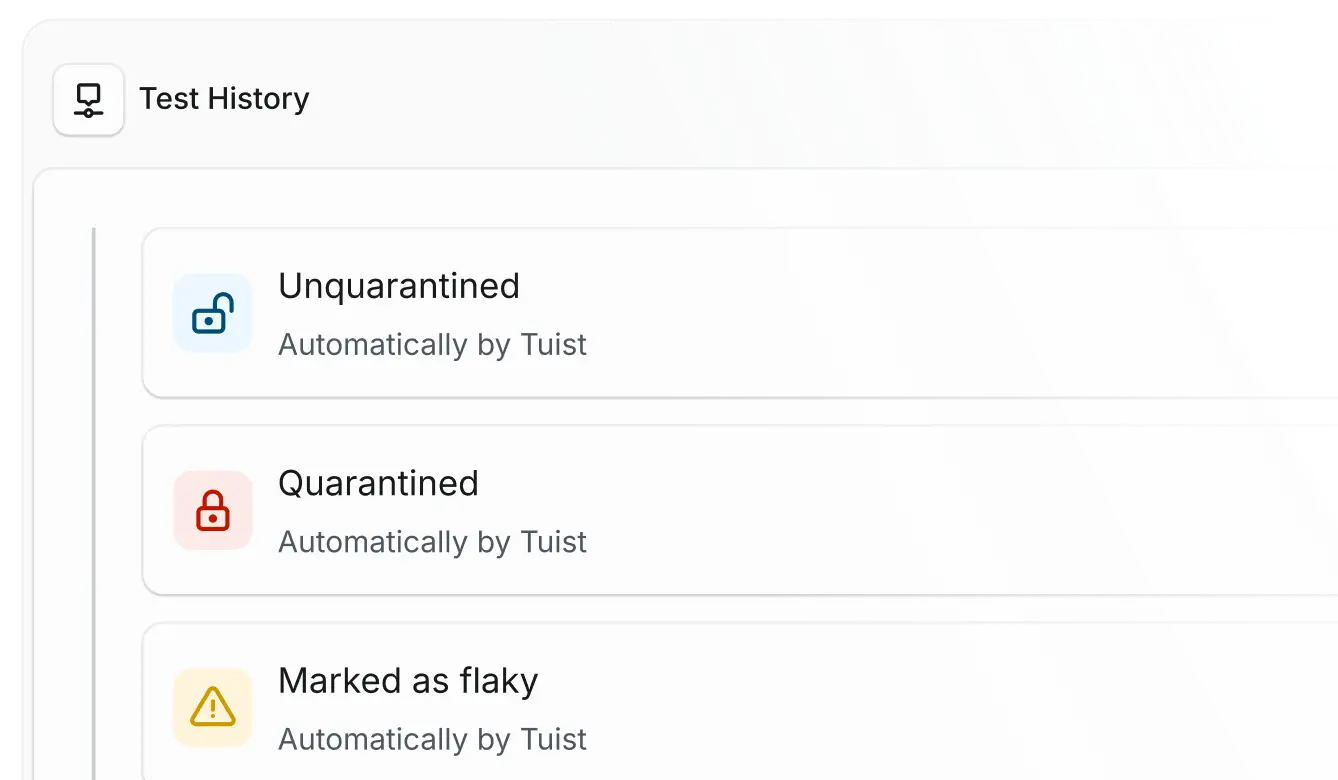The height and width of the screenshot is (780, 1338).
Task: Click the blue unlocked padlock icon
Action: [x=213, y=313]
